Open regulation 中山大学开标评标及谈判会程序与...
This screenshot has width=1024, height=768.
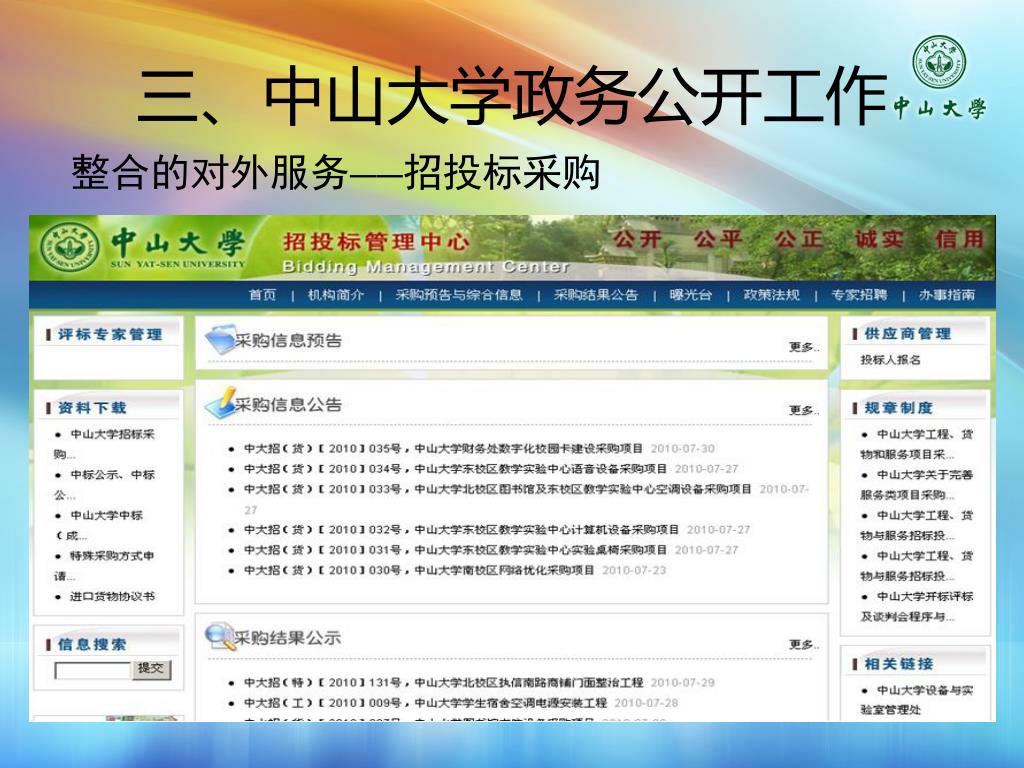coord(917,606)
